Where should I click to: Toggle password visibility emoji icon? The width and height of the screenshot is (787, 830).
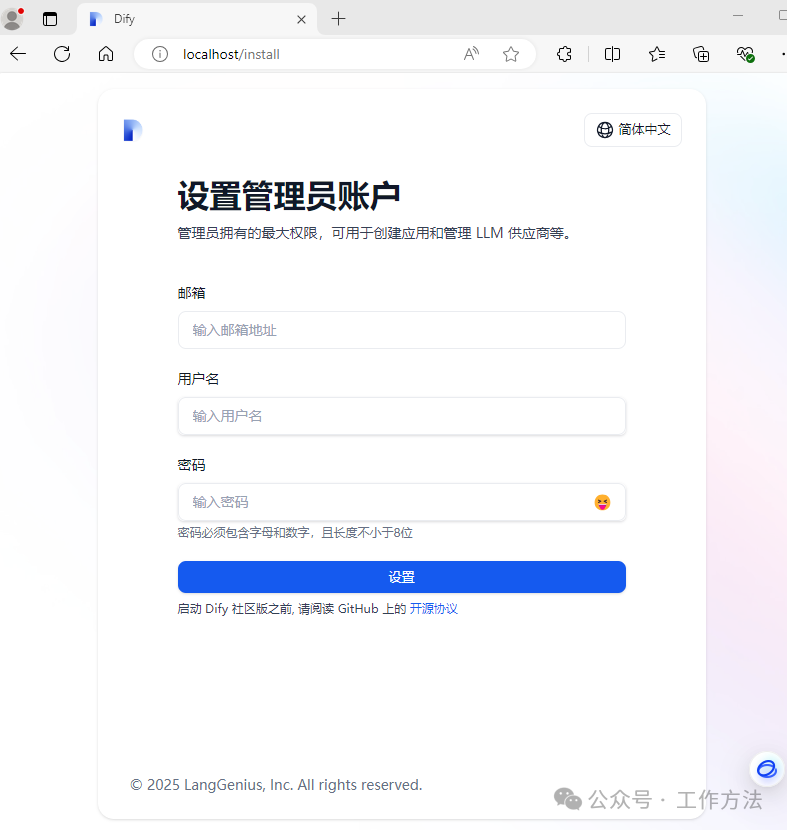pyautogui.click(x=602, y=502)
